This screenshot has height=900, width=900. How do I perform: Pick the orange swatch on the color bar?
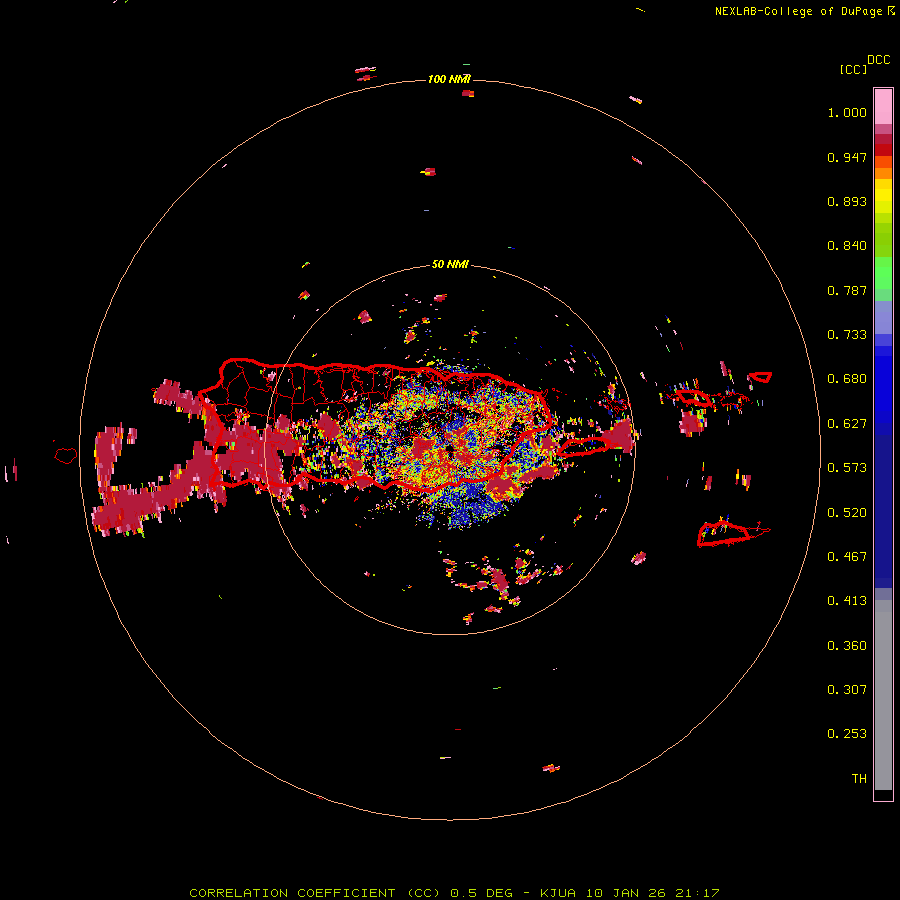[x=883, y=173]
